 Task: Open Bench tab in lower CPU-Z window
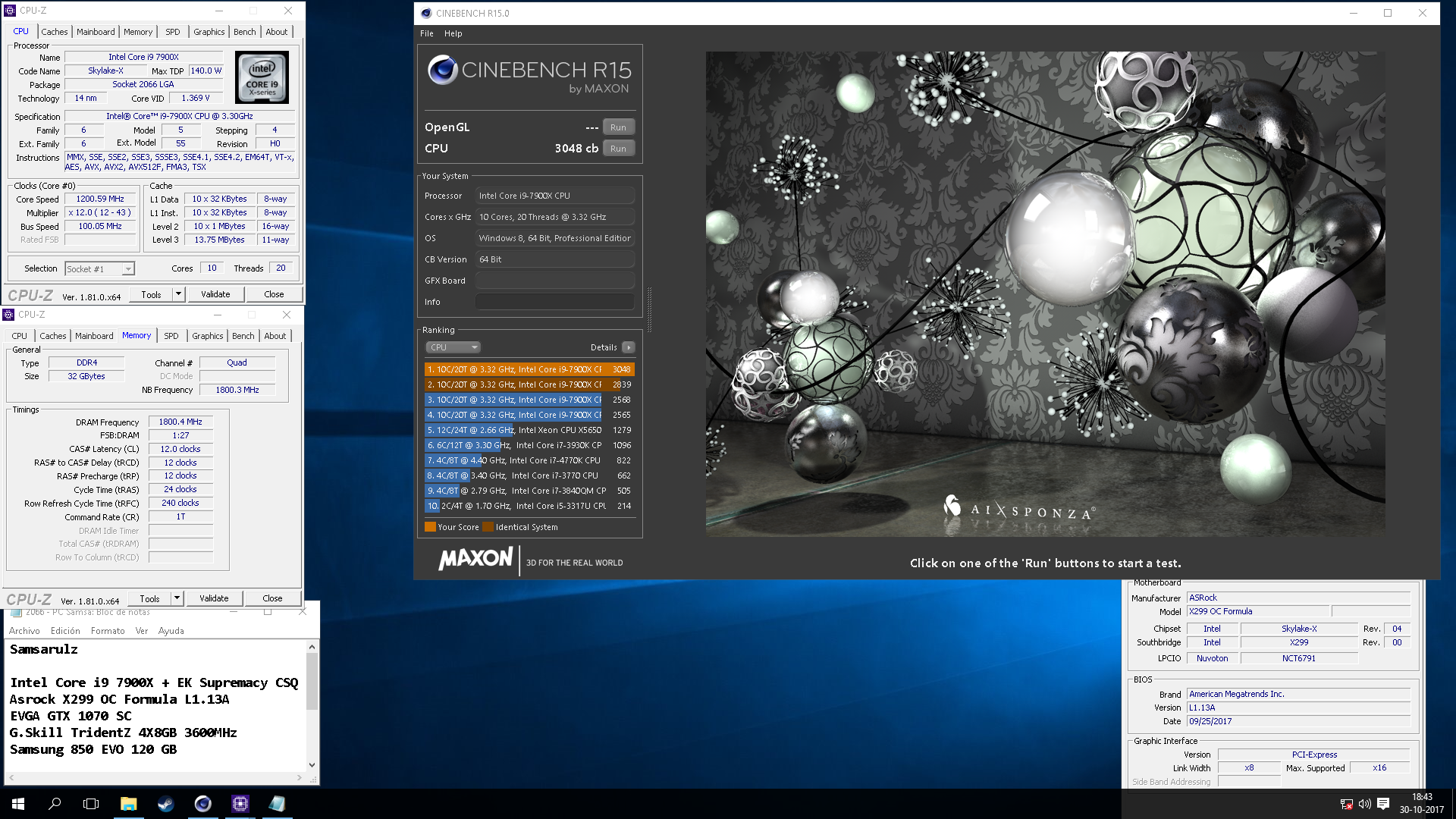click(x=243, y=336)
